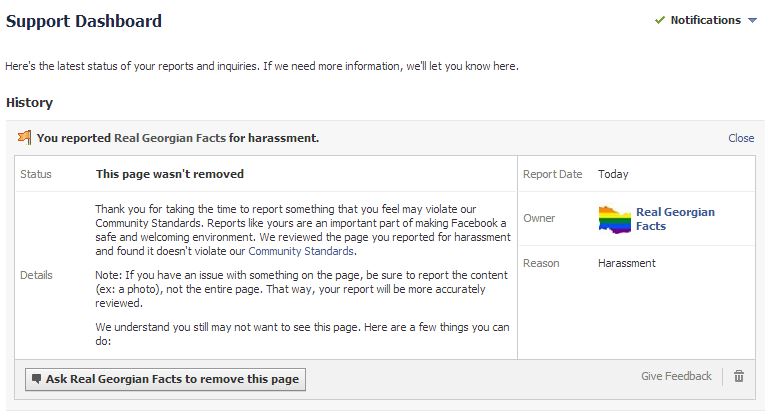
Task: Click the speech bubble icon on Ask button
Action: point(36,379)
